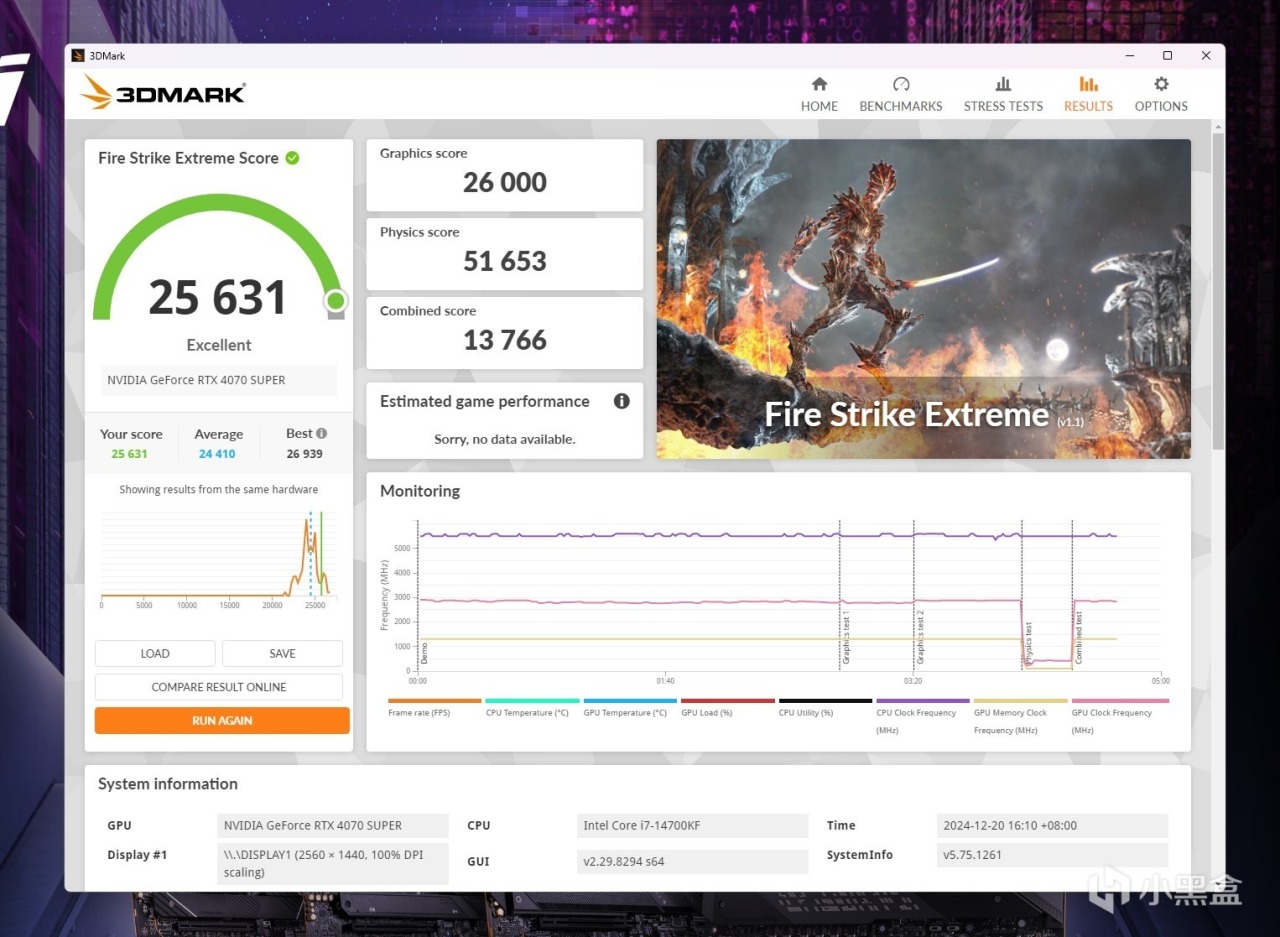Click the green verified checkmark beside the score title
The height and width of the screenshot is (937, 1280).
coord(292,158)
